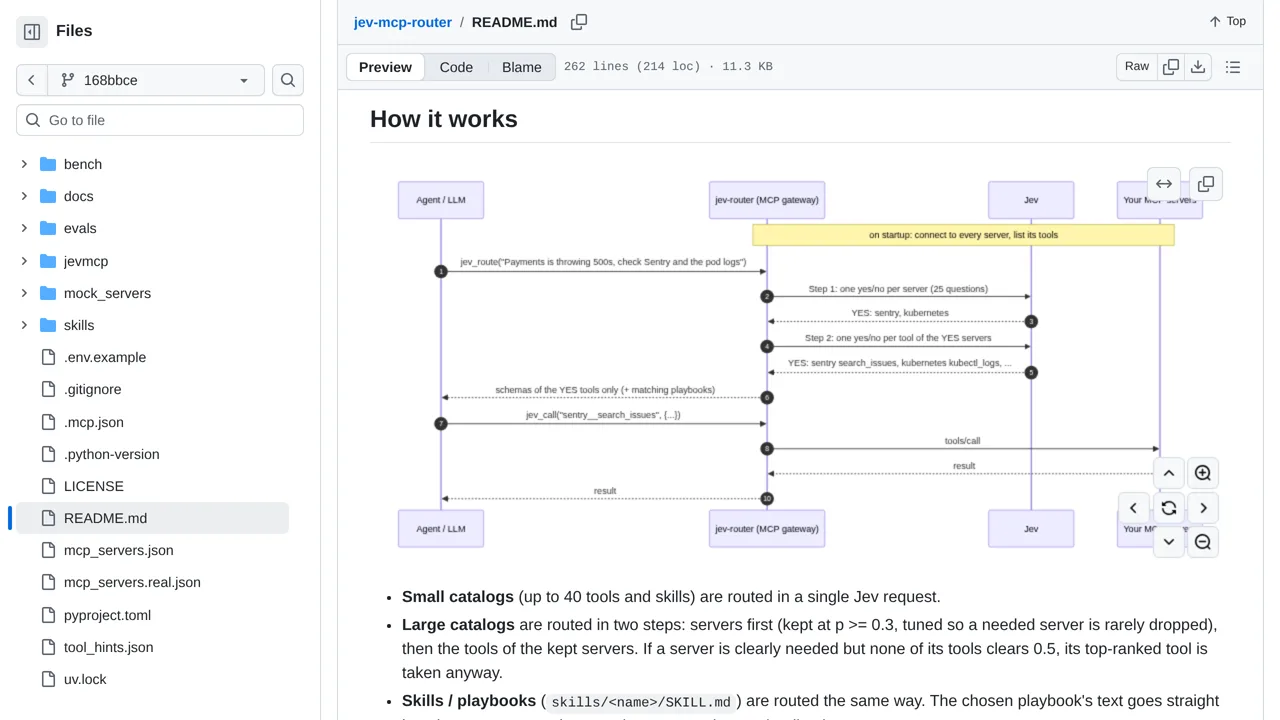
Task: Zoom out of the diagram
Action: click(1203, 542)
